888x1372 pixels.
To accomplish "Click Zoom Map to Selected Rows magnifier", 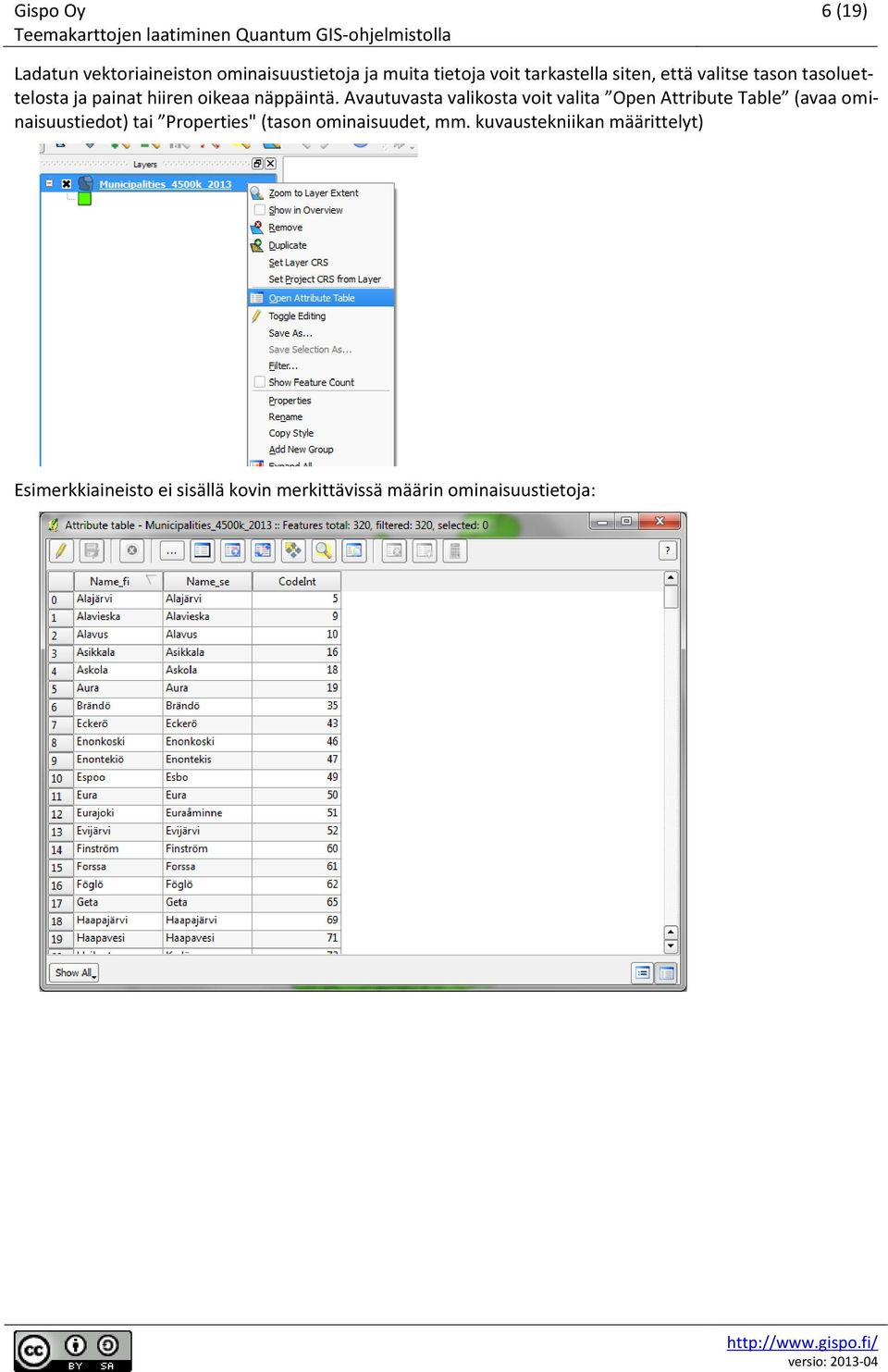I will (324, 550).
